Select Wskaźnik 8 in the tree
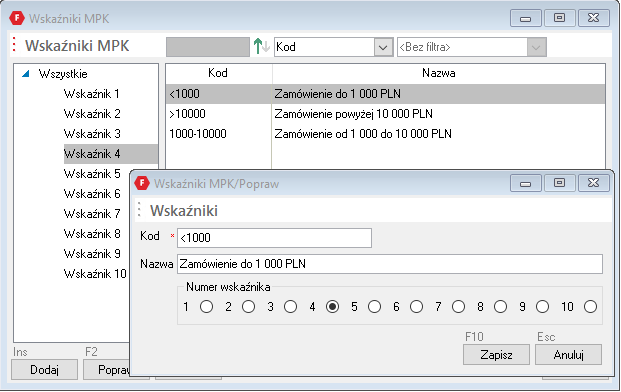 [92, 234]
